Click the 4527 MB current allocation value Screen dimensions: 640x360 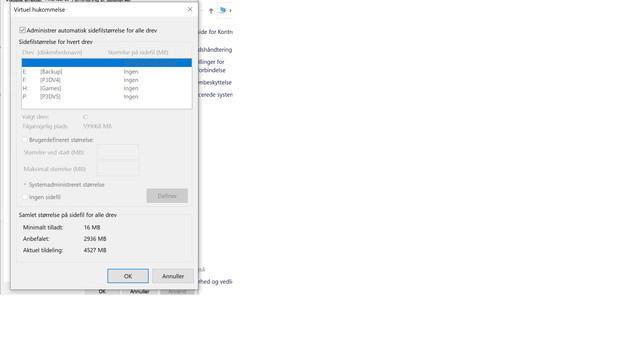(x=95, y=250)
